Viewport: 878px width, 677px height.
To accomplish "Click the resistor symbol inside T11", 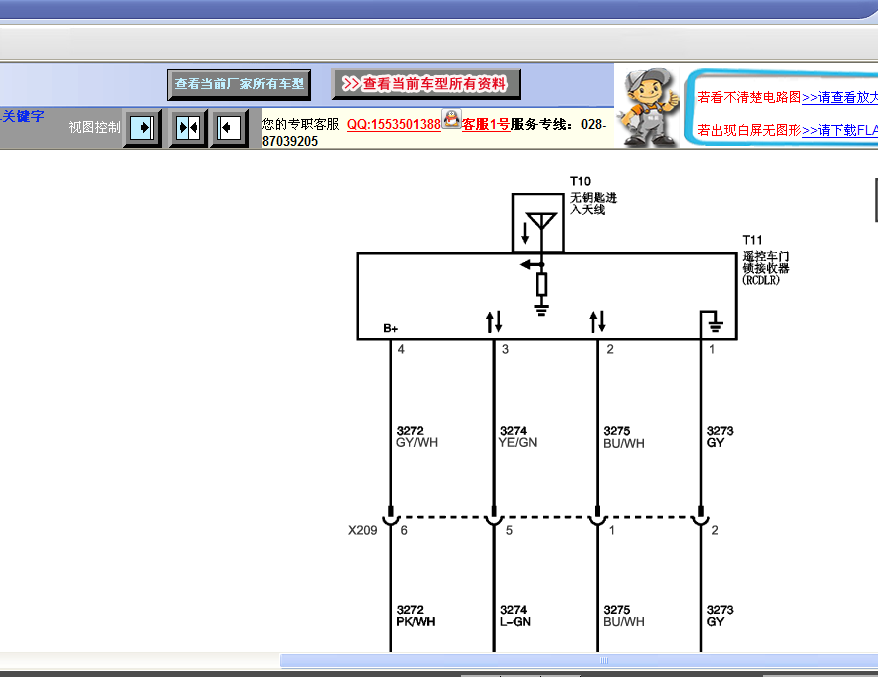I will click(x=541, y=284).
